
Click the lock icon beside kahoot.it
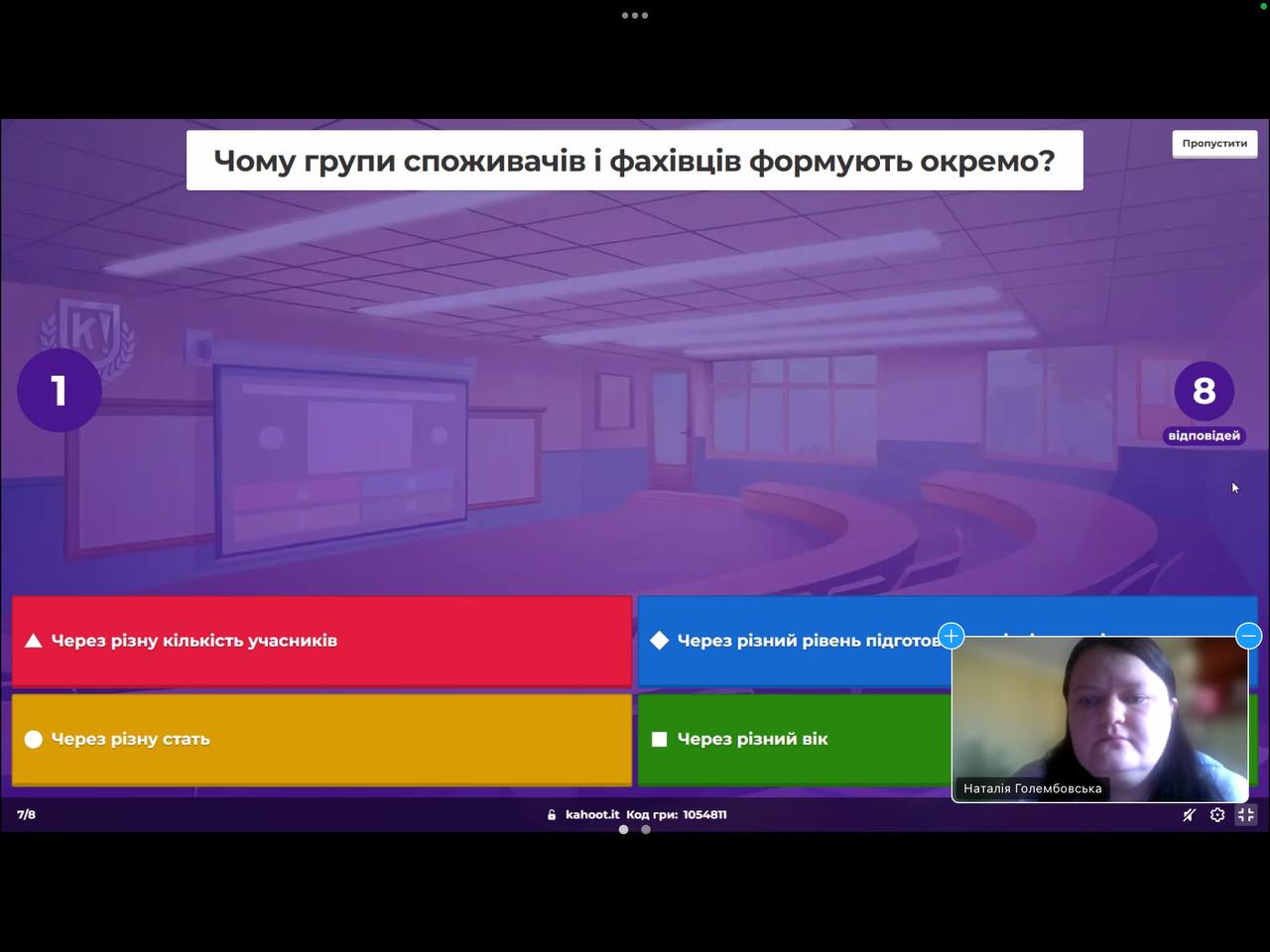[x=552, y=815]
